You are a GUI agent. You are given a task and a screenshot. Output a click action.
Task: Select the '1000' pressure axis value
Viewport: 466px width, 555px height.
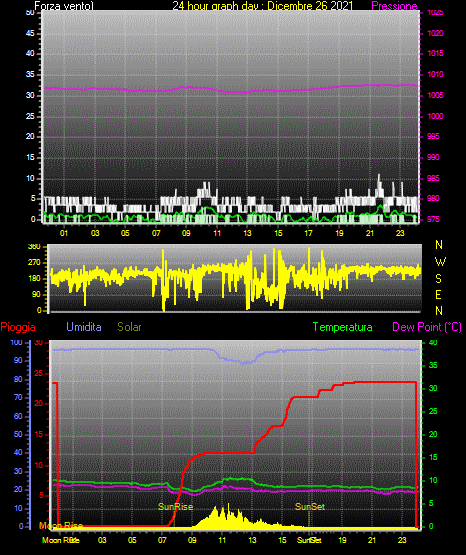(x=435, y=116)
